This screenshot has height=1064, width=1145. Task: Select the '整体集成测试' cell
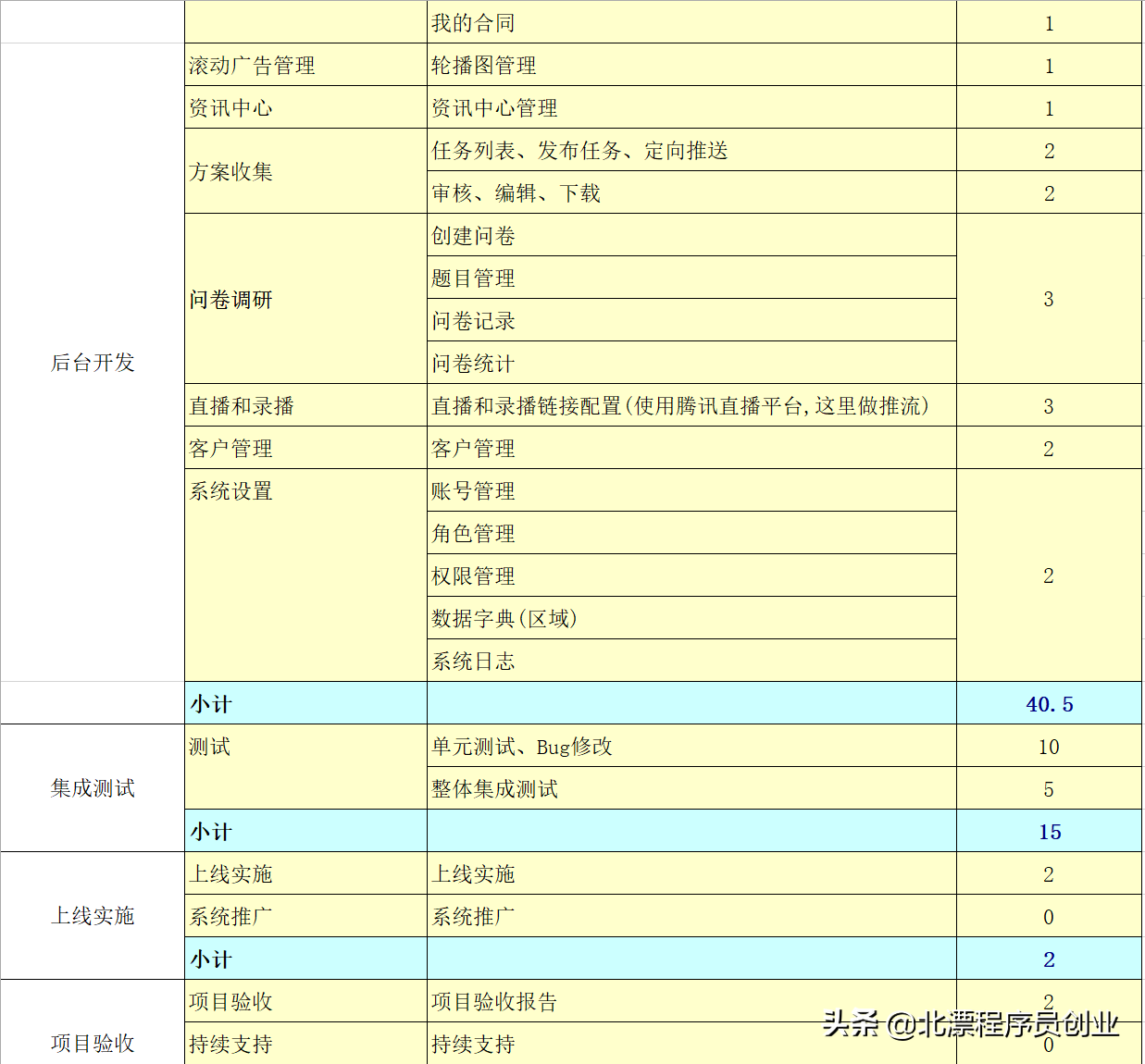click(x=691, y=788)
